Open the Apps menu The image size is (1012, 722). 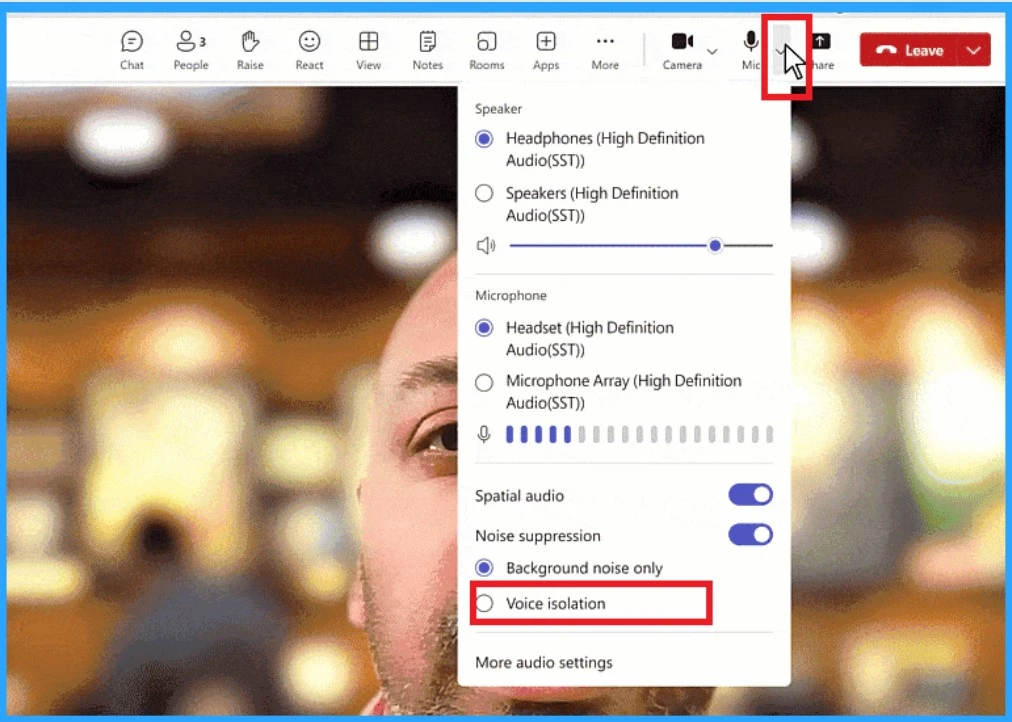[546, 50]
